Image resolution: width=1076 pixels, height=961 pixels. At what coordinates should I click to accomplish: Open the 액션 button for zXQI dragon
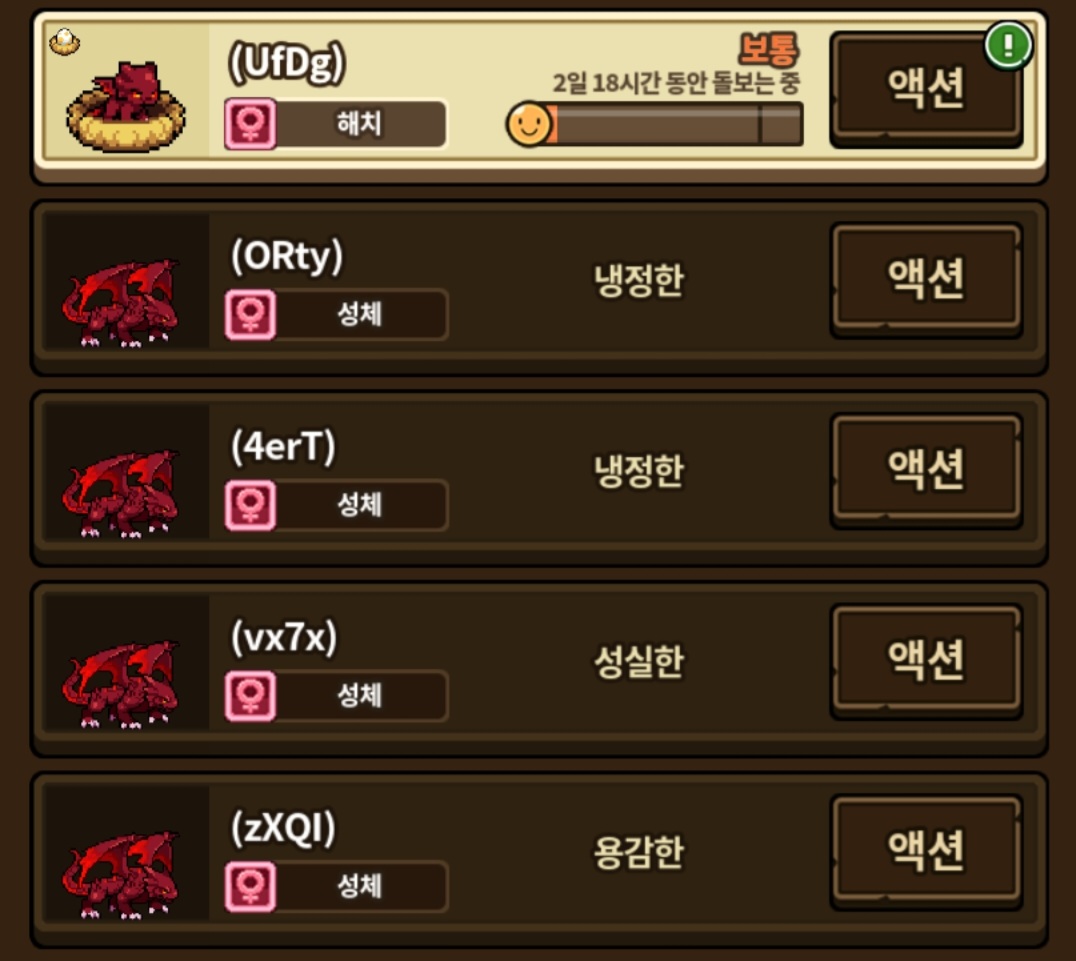click(926, 853)
